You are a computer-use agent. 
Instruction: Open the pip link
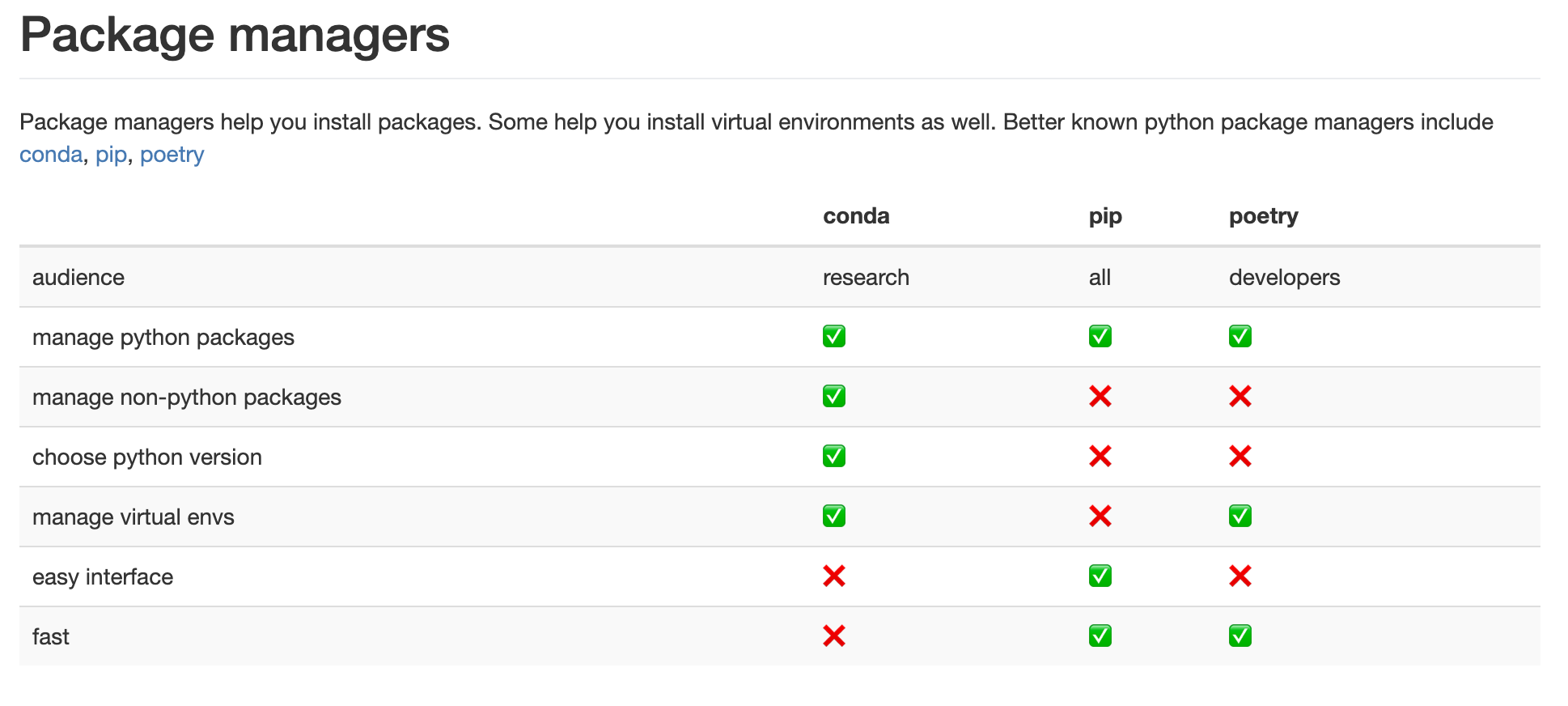(x=112, y=155)
